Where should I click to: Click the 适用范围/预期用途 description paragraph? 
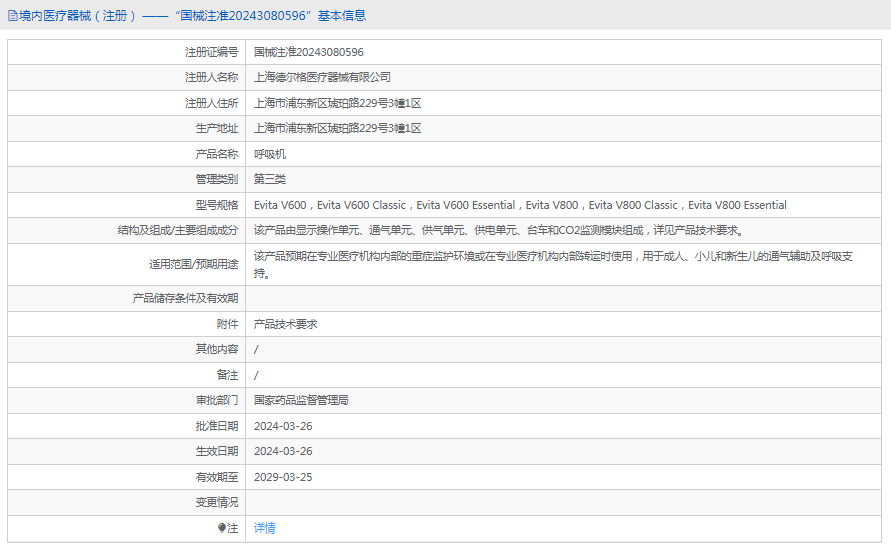pyautogui.click(x=553, y=265)
